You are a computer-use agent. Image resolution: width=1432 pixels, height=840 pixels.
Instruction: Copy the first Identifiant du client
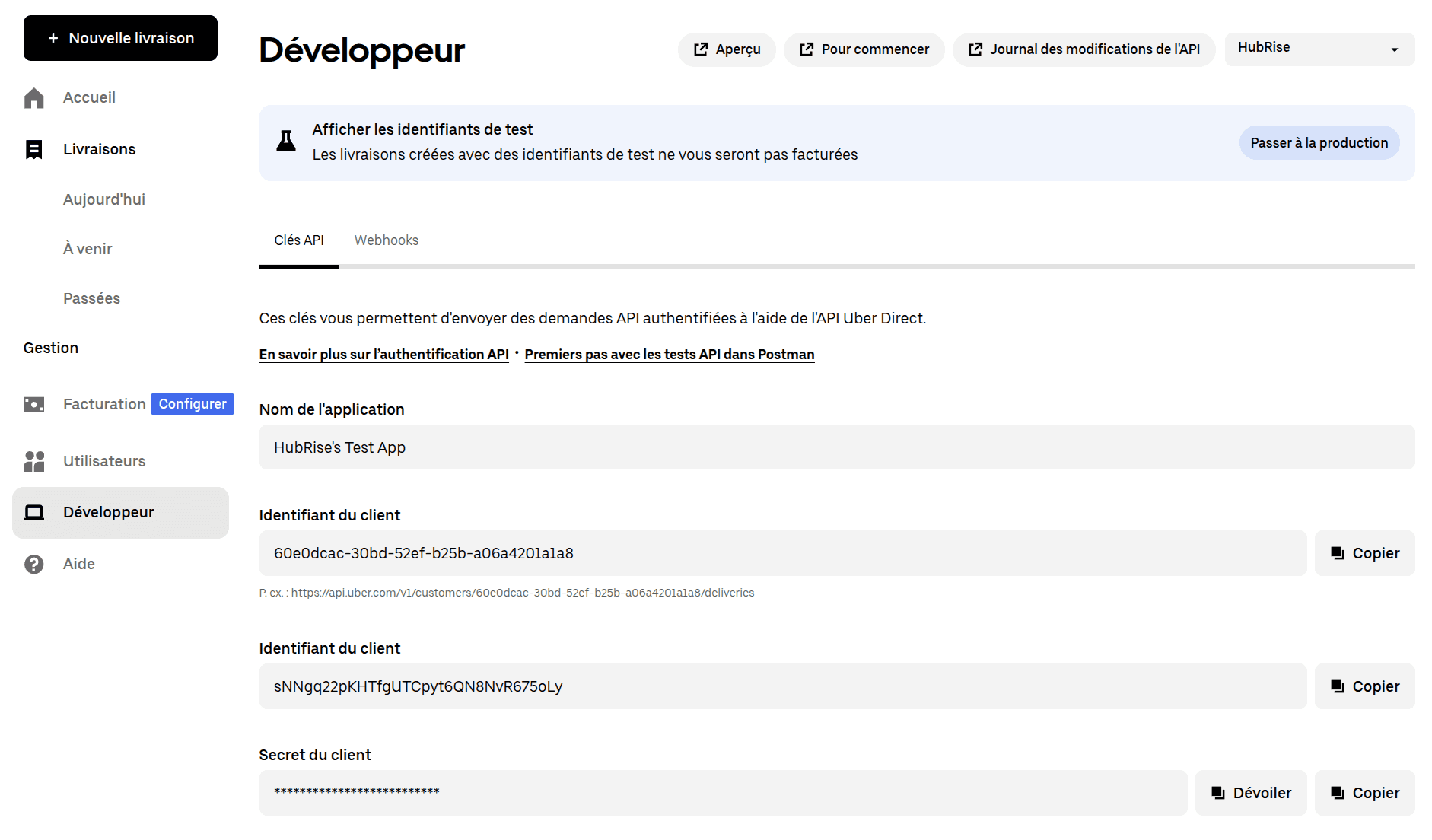click(x=1364, y=553)
